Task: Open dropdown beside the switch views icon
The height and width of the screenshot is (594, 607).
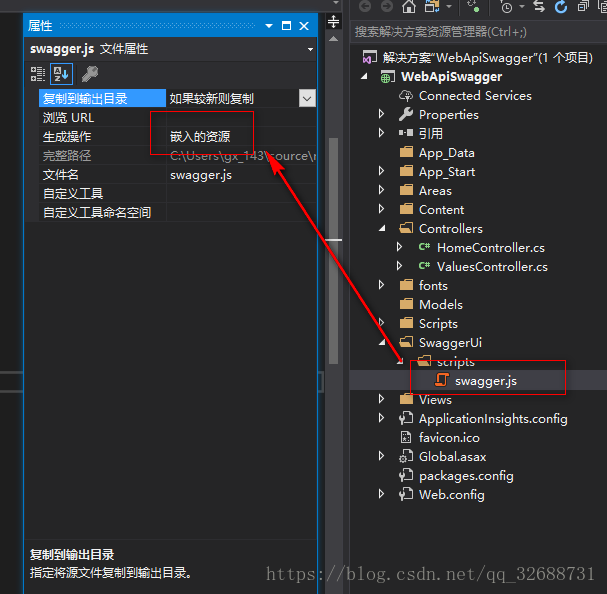Action: 449,7
